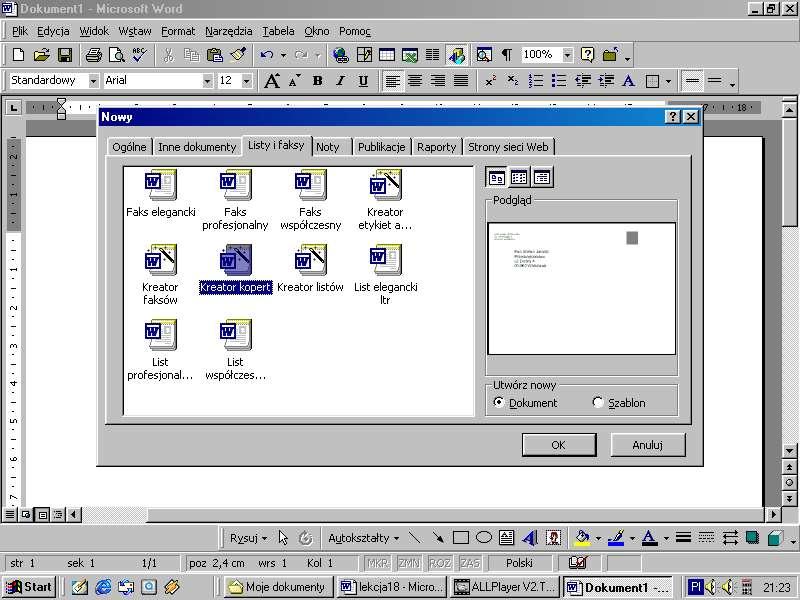The width and height of the screenshot is (800, 600).
Task: Open the Narzędzia menu
Action: tap(229, 31)
